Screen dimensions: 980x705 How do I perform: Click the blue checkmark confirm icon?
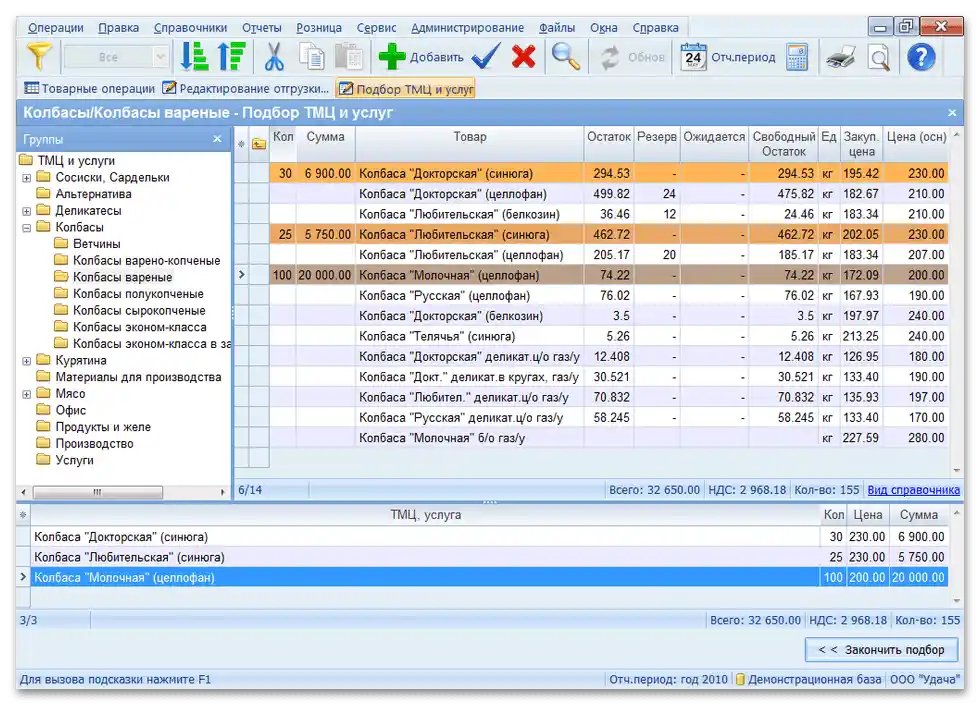[486, 57]
